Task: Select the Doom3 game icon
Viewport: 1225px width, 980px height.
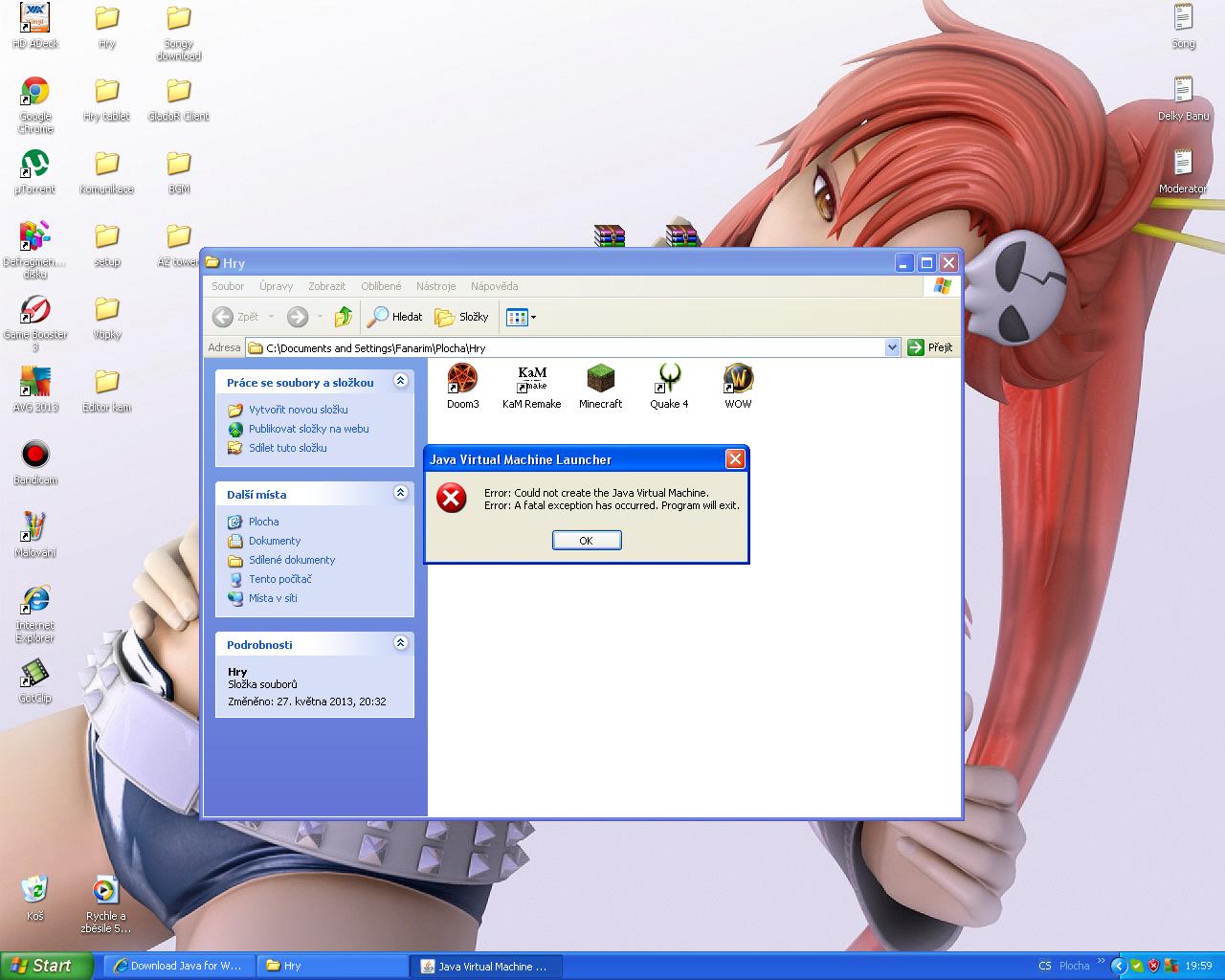Action: pos(463,380)
